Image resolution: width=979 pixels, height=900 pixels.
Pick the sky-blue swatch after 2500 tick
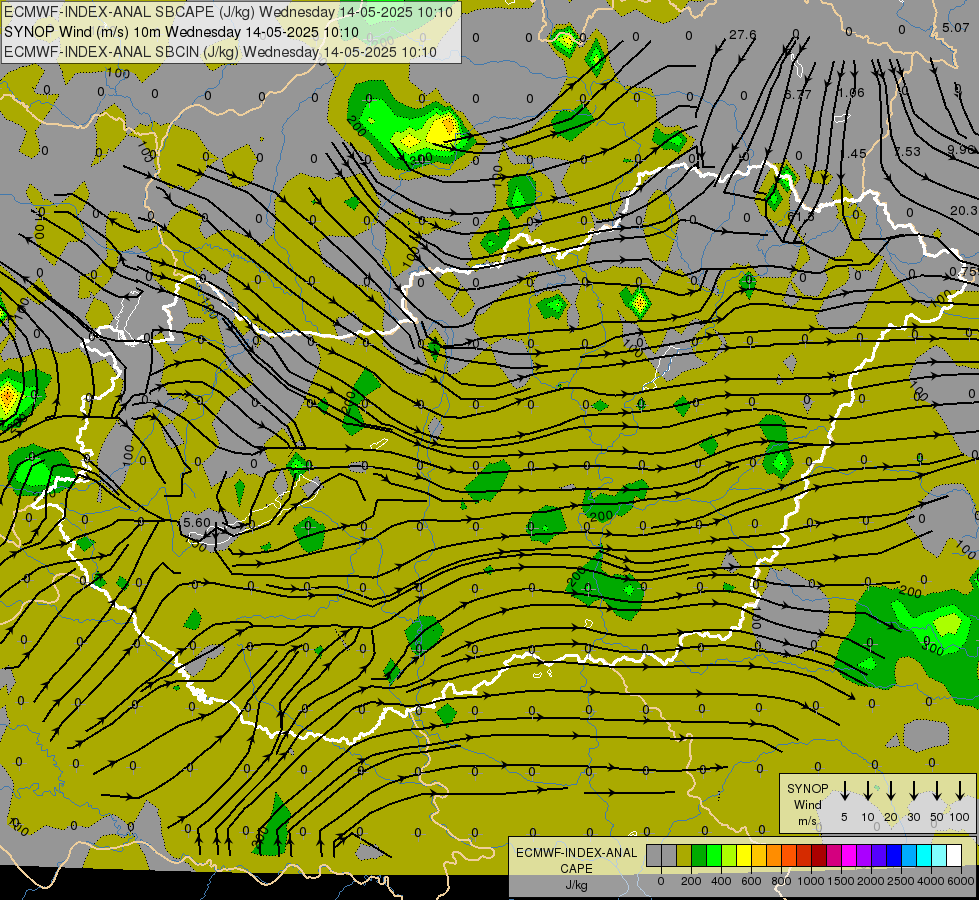coord(908,856)
